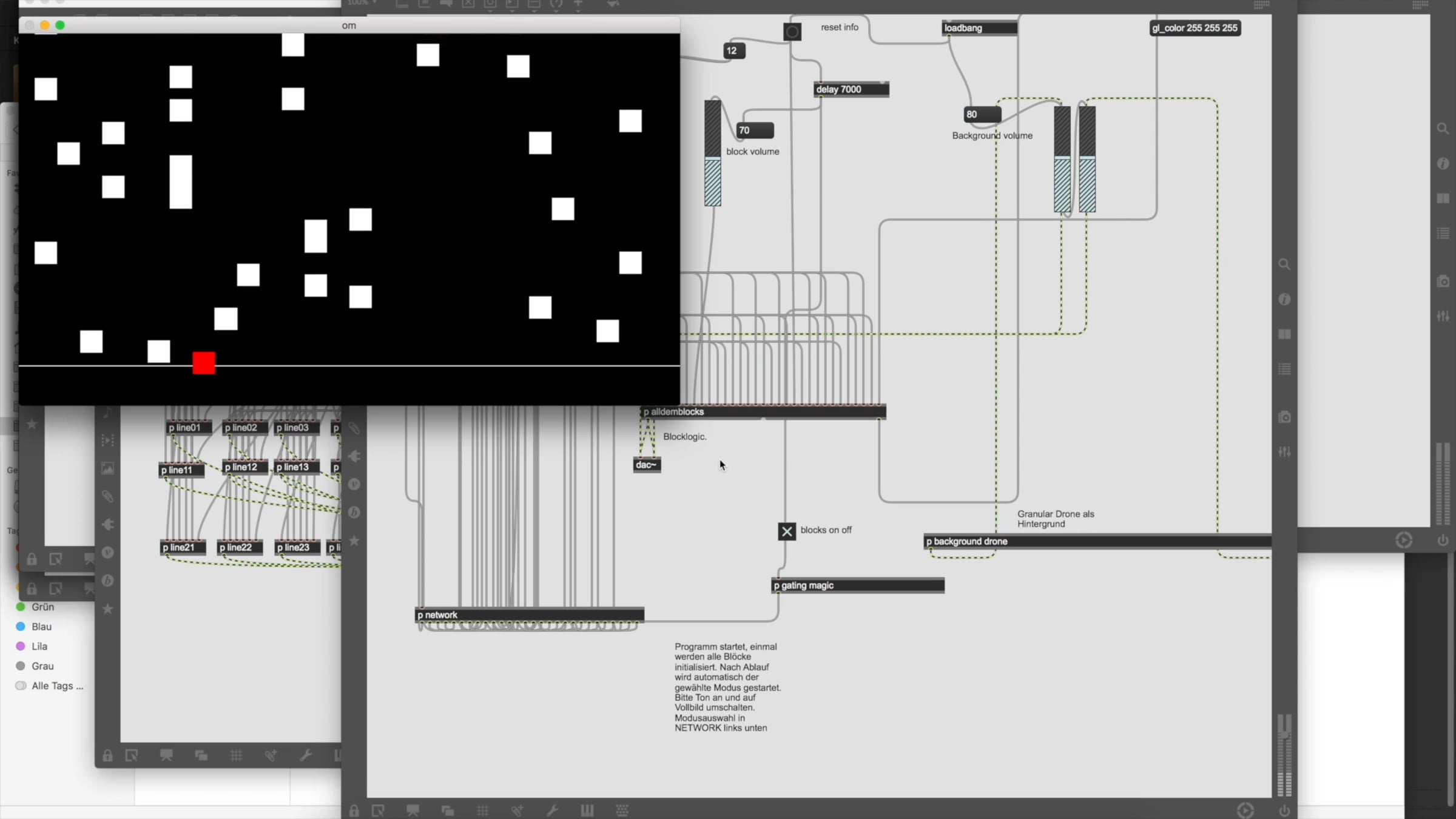1456x819 pixels.
Task: Toggle the grid icon in main patcher toolbar
Action: (483, 811)
